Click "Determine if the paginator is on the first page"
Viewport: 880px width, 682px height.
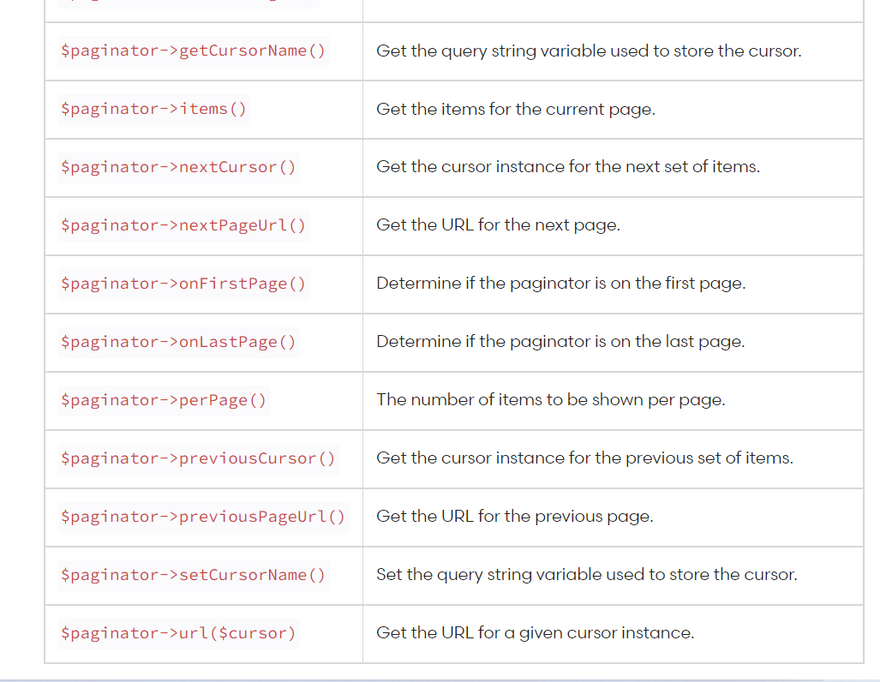tap(560, 283)
